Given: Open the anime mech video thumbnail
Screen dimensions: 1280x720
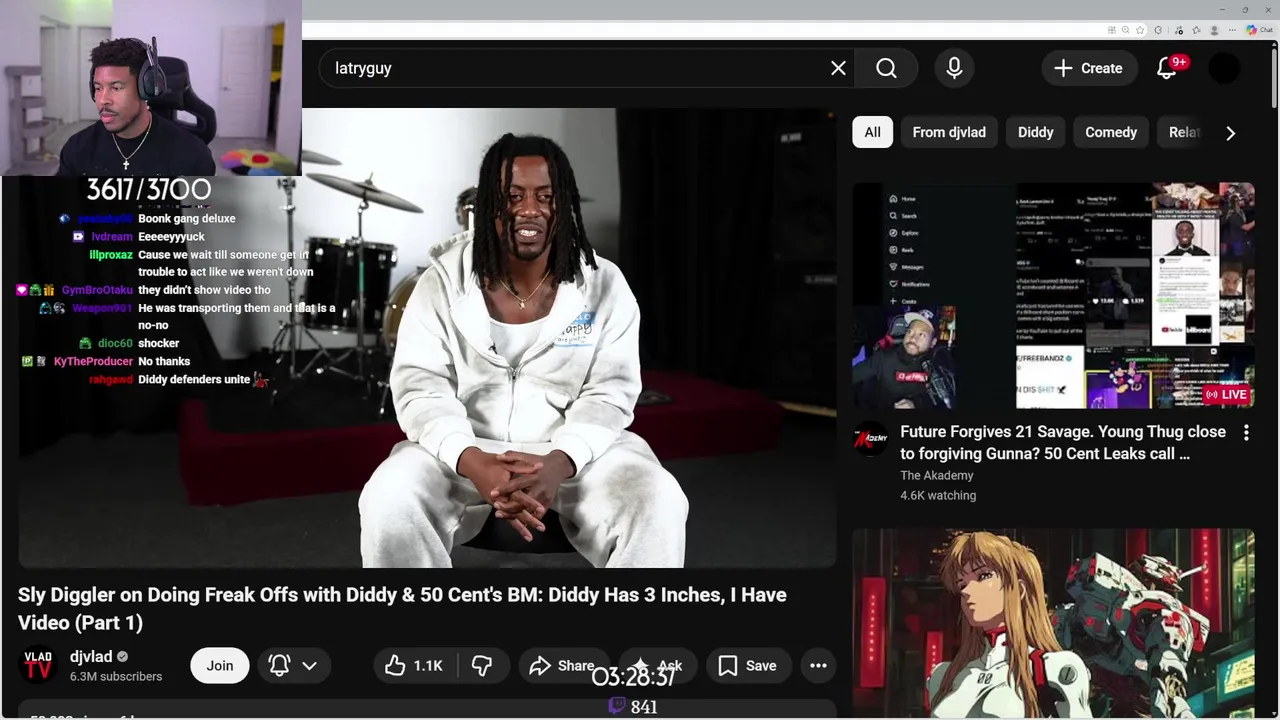Looking at the screenshot, I should [1053, 624].
